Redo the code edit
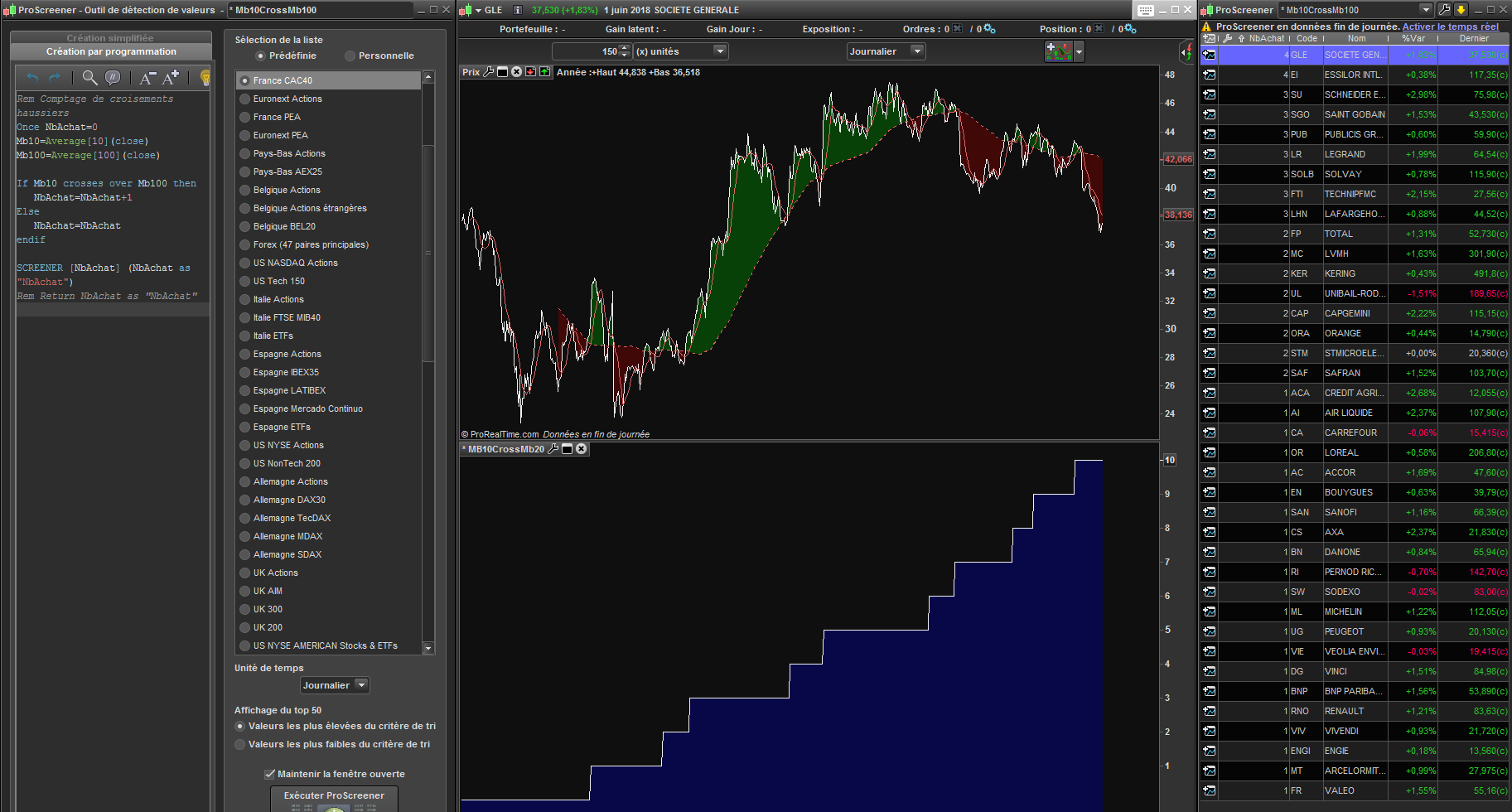The height and width of the screenshot is (812, 1512). tap(55, 78)
